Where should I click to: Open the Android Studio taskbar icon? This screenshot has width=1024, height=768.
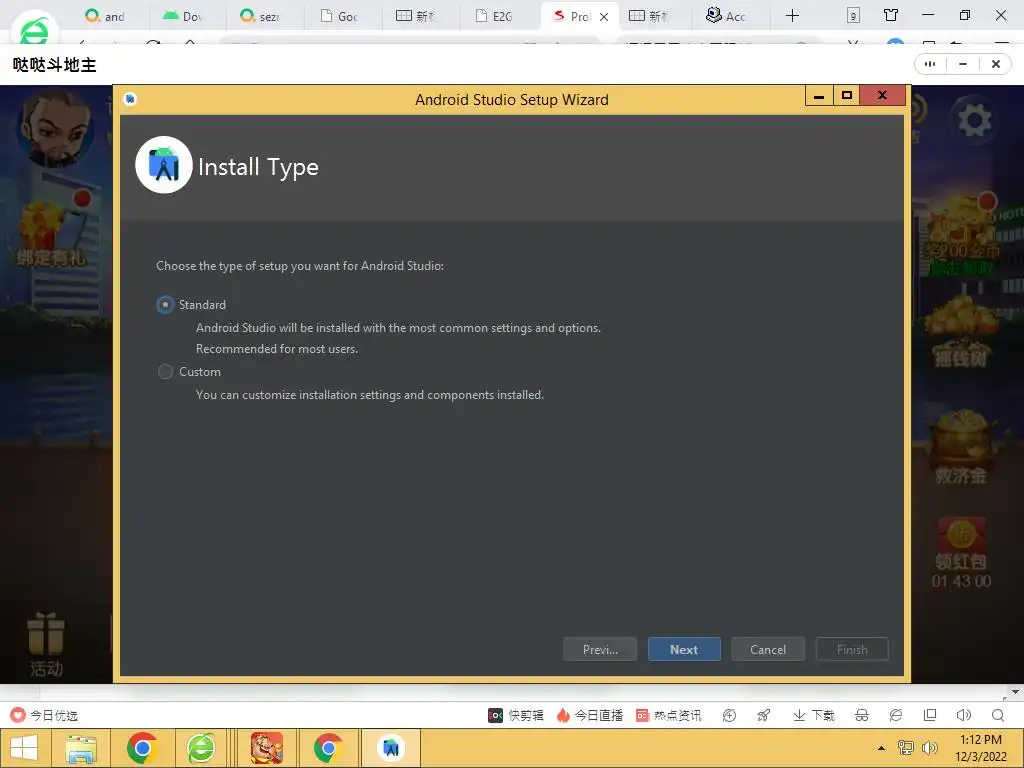[x=391, y=748]
